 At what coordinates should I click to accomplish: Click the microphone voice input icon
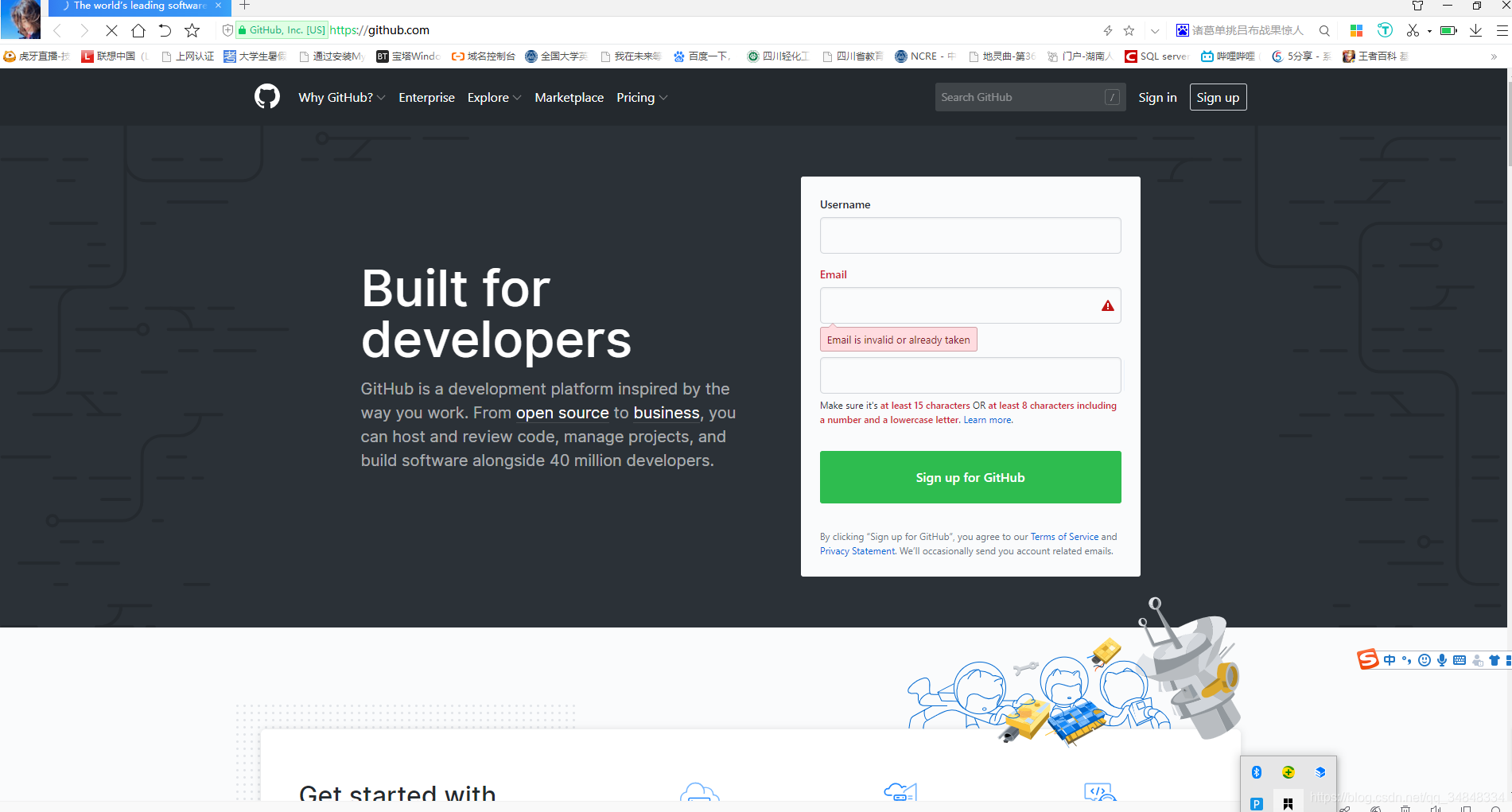[1442, 660]
